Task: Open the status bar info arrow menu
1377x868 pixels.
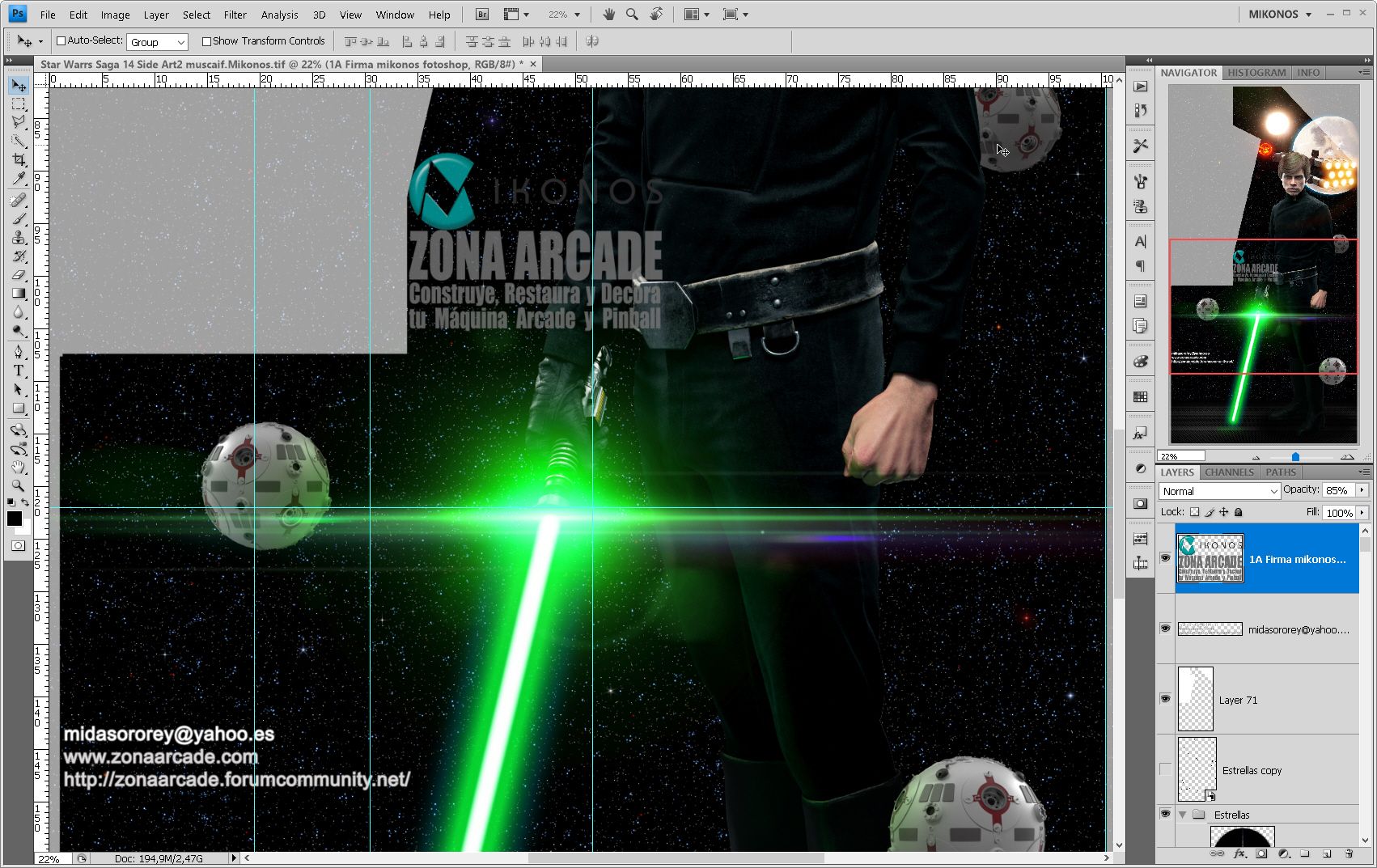Action: (234, 858)
